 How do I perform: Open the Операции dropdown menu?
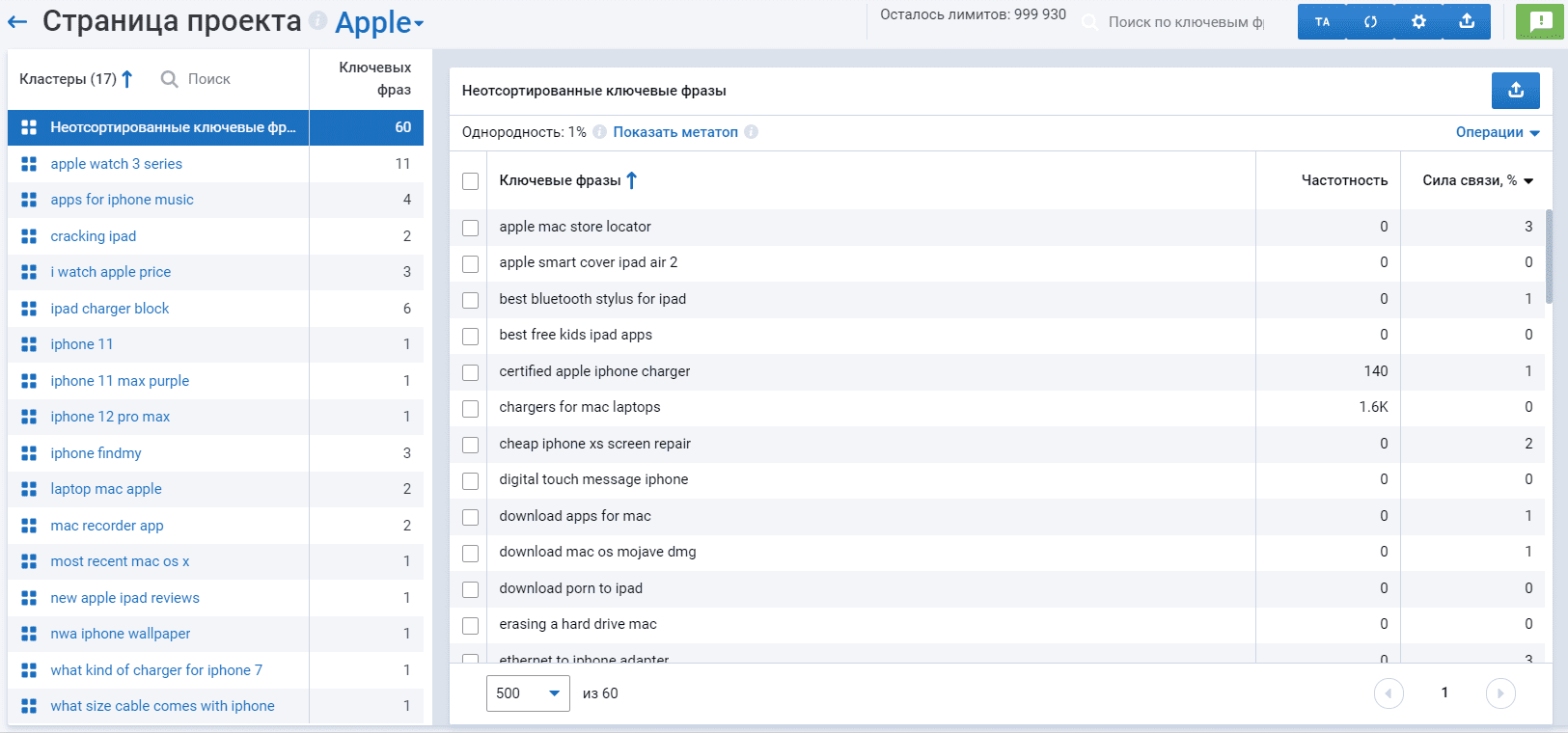tap(1498, 132)
